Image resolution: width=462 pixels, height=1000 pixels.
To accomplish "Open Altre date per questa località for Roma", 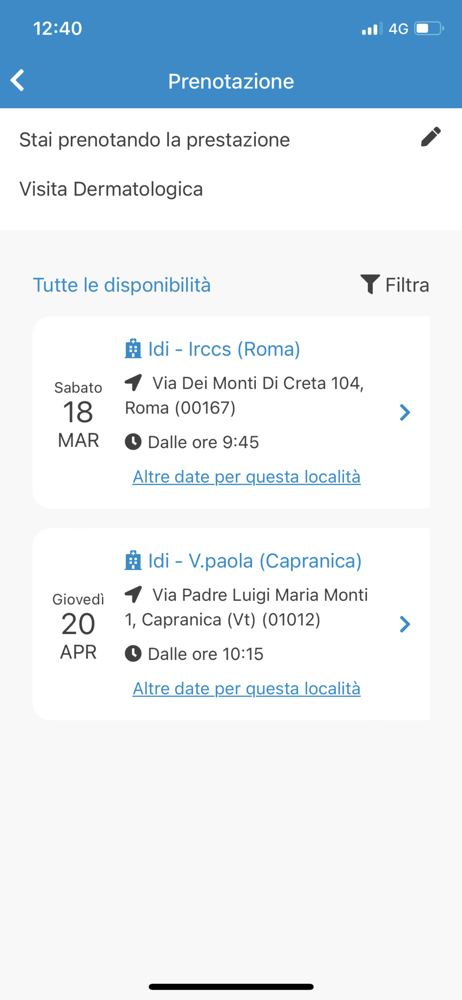I will point(246,477).
